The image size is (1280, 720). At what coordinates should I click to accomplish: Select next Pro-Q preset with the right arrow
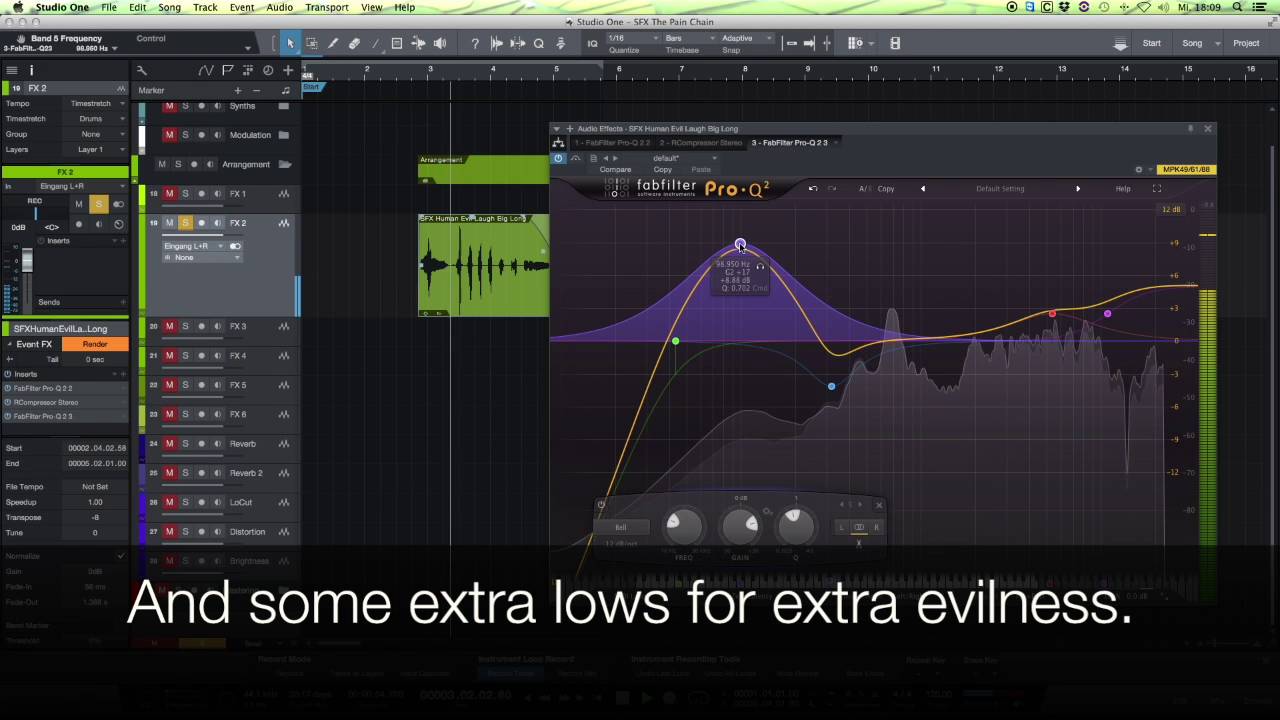point(1077,188)
